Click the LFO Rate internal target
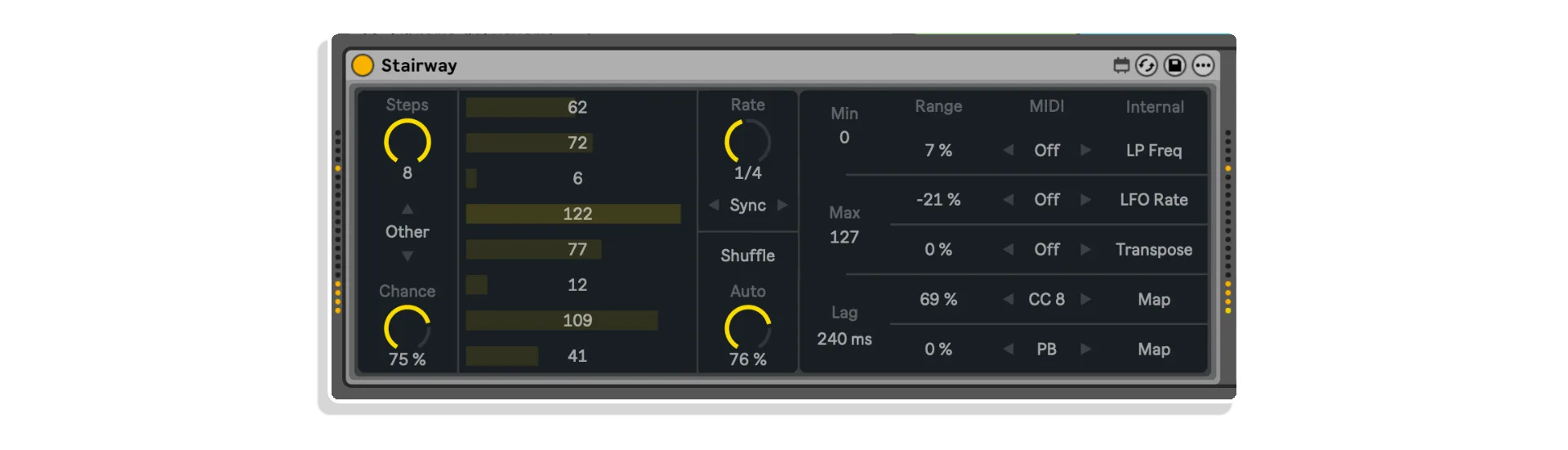This screenshot has height=450, width=1568. click(x=1154, y=200)
